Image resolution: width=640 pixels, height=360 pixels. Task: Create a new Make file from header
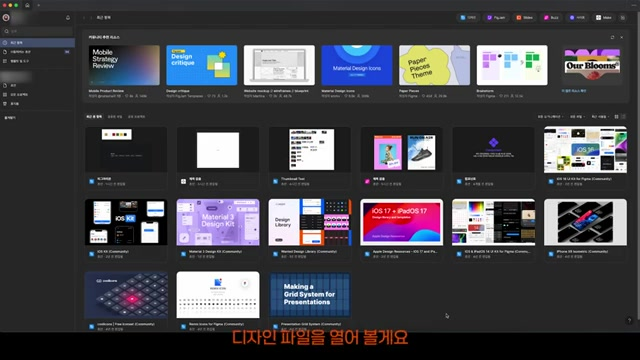tap(604, 18)
